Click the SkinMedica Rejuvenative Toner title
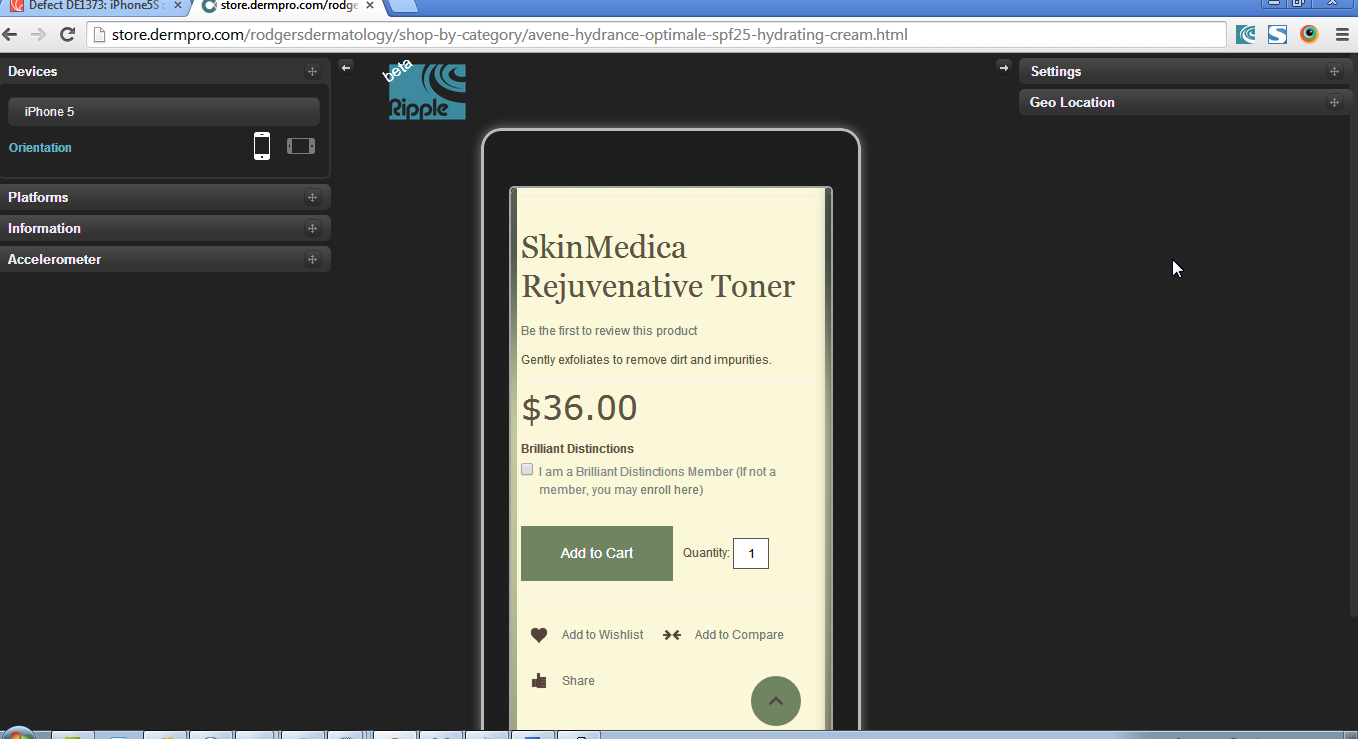 click(658, 266)
